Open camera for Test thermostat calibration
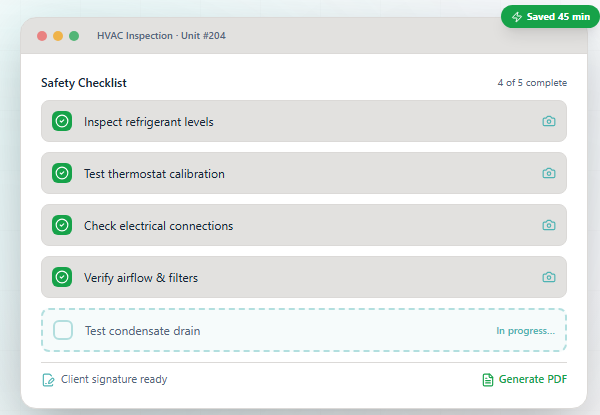The width and height of the screenshot is (600, 415). [549, 173]
